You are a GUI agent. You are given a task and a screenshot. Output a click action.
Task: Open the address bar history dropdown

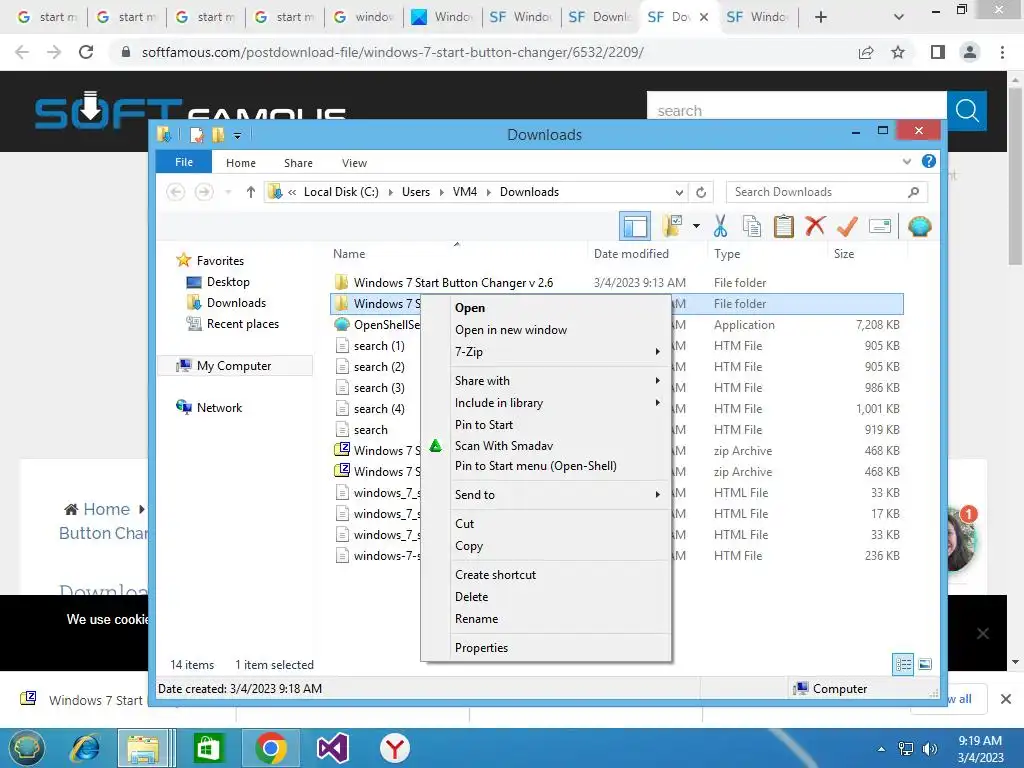[679, 192]
